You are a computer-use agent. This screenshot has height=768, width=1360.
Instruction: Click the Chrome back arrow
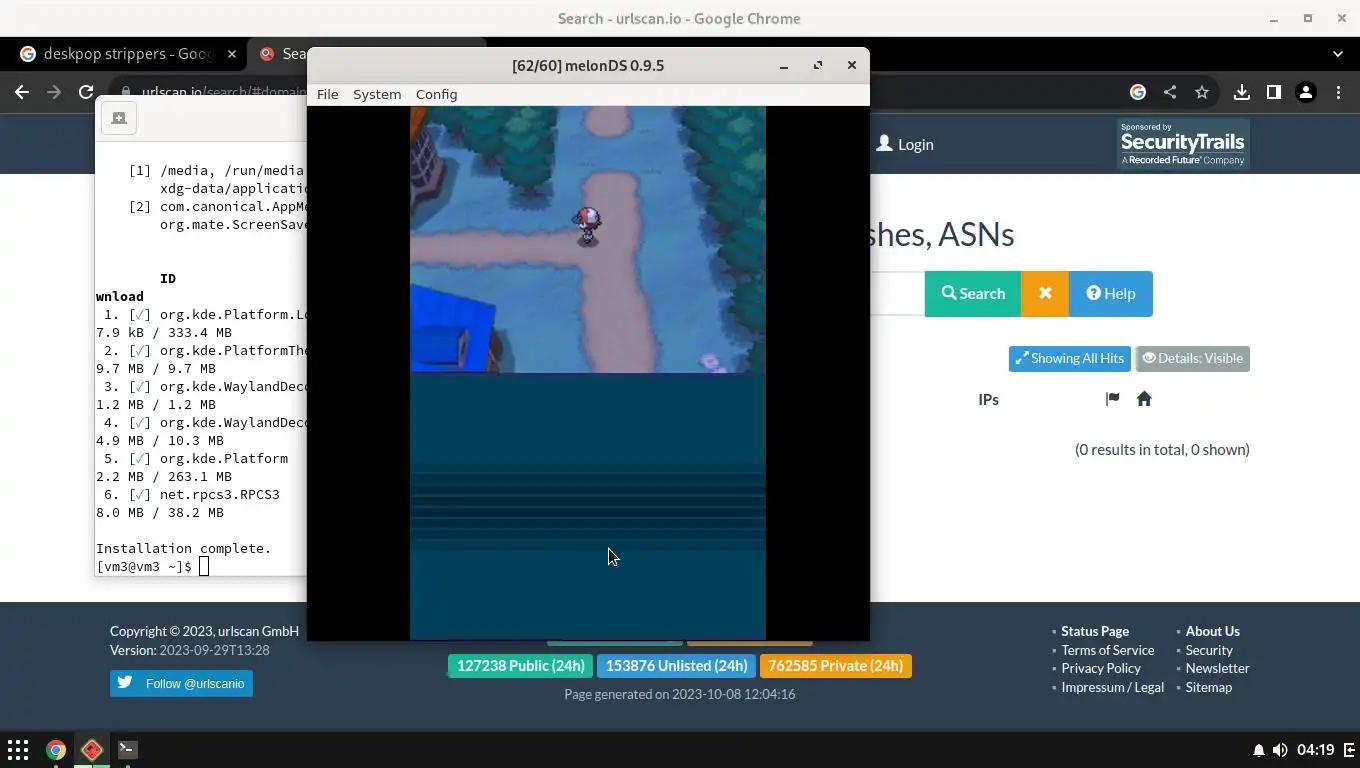click(x=22, y=92)
